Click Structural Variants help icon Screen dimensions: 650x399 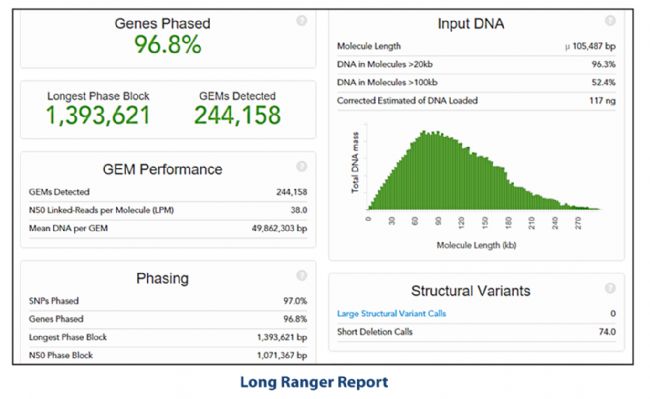[610, 288]
